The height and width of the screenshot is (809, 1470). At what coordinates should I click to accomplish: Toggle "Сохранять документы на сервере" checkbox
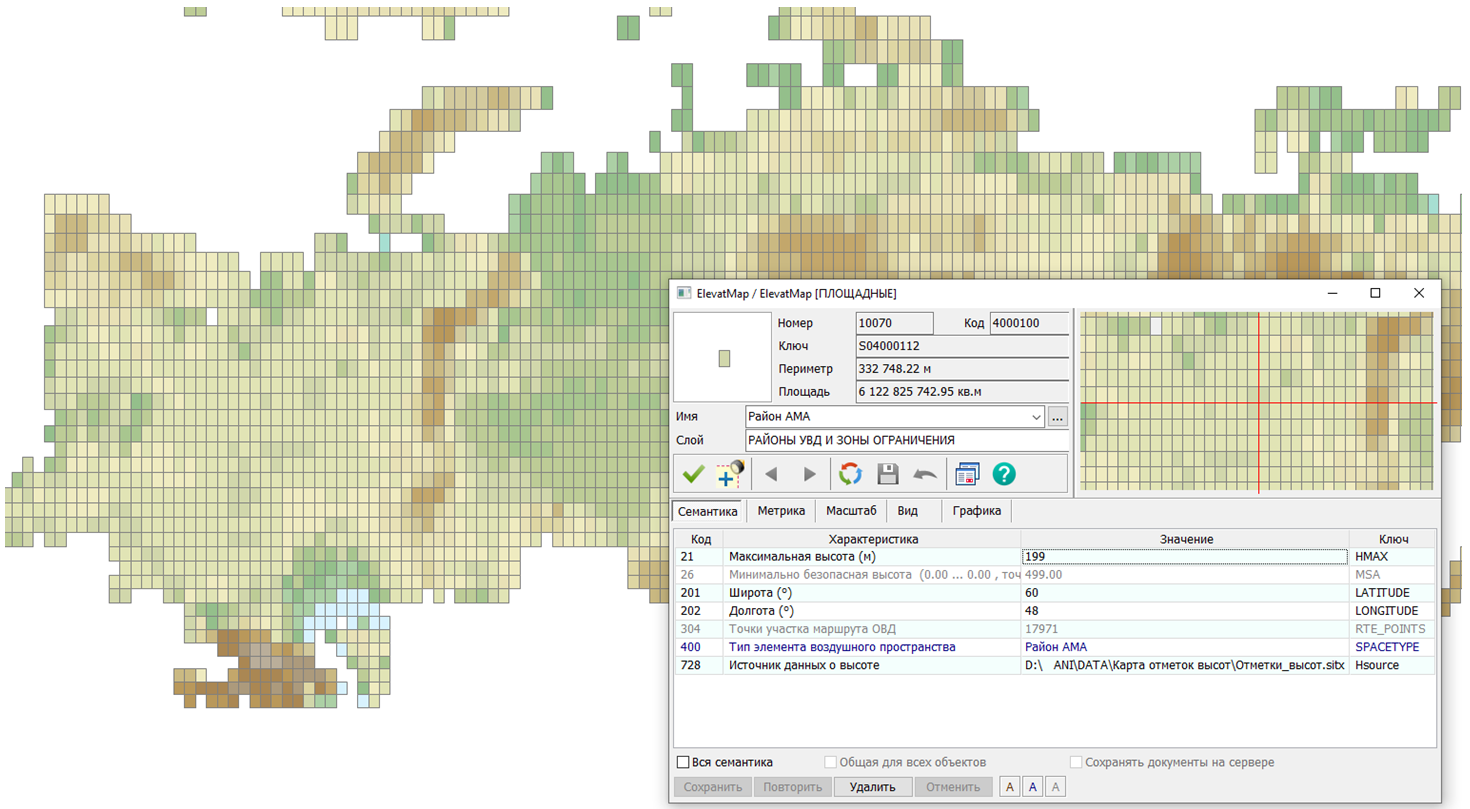(x=1077, y=763)
